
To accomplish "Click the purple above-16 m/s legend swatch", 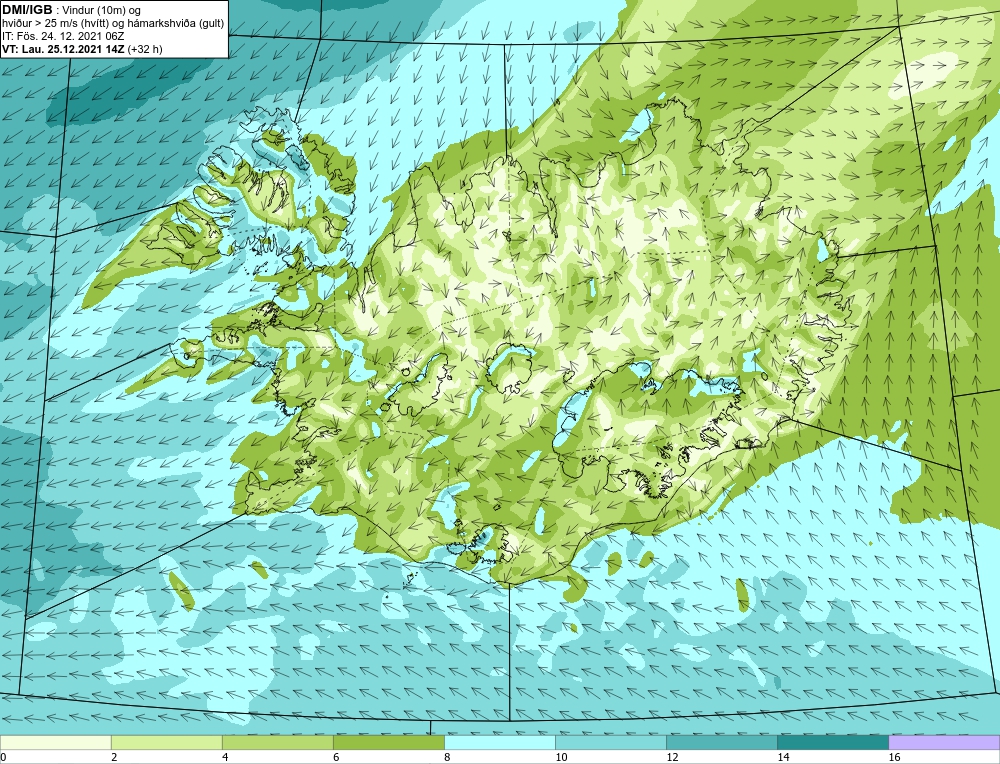I will [x=944, y=742].
